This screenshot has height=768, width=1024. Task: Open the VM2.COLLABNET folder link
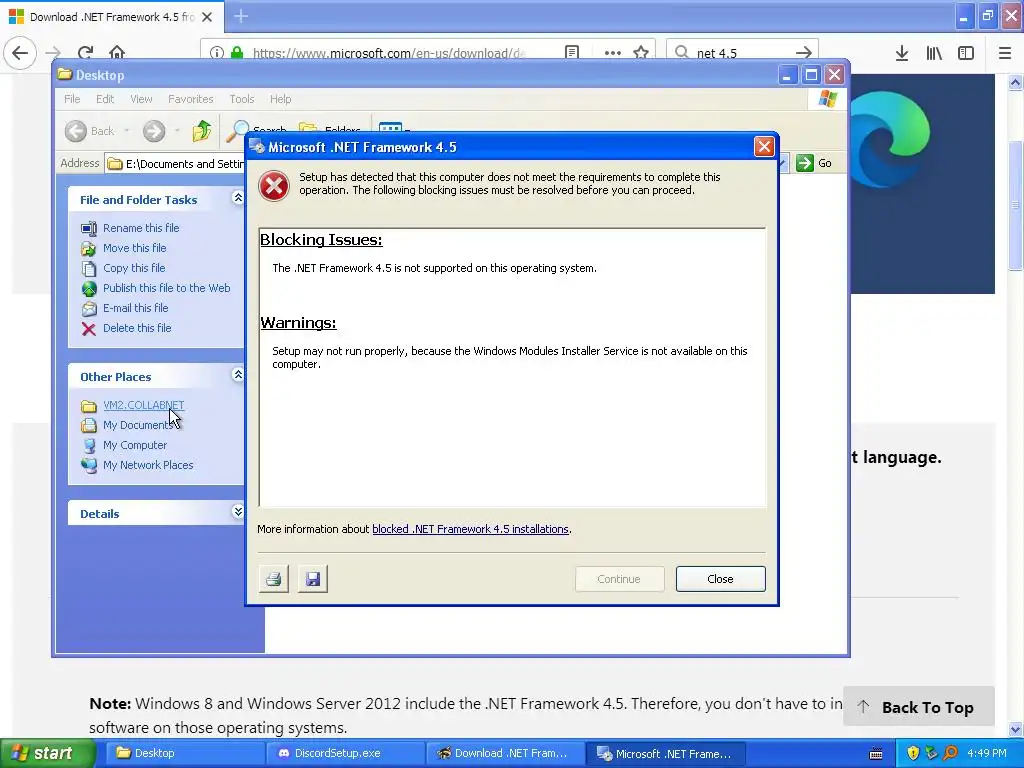tap(144, 405)
